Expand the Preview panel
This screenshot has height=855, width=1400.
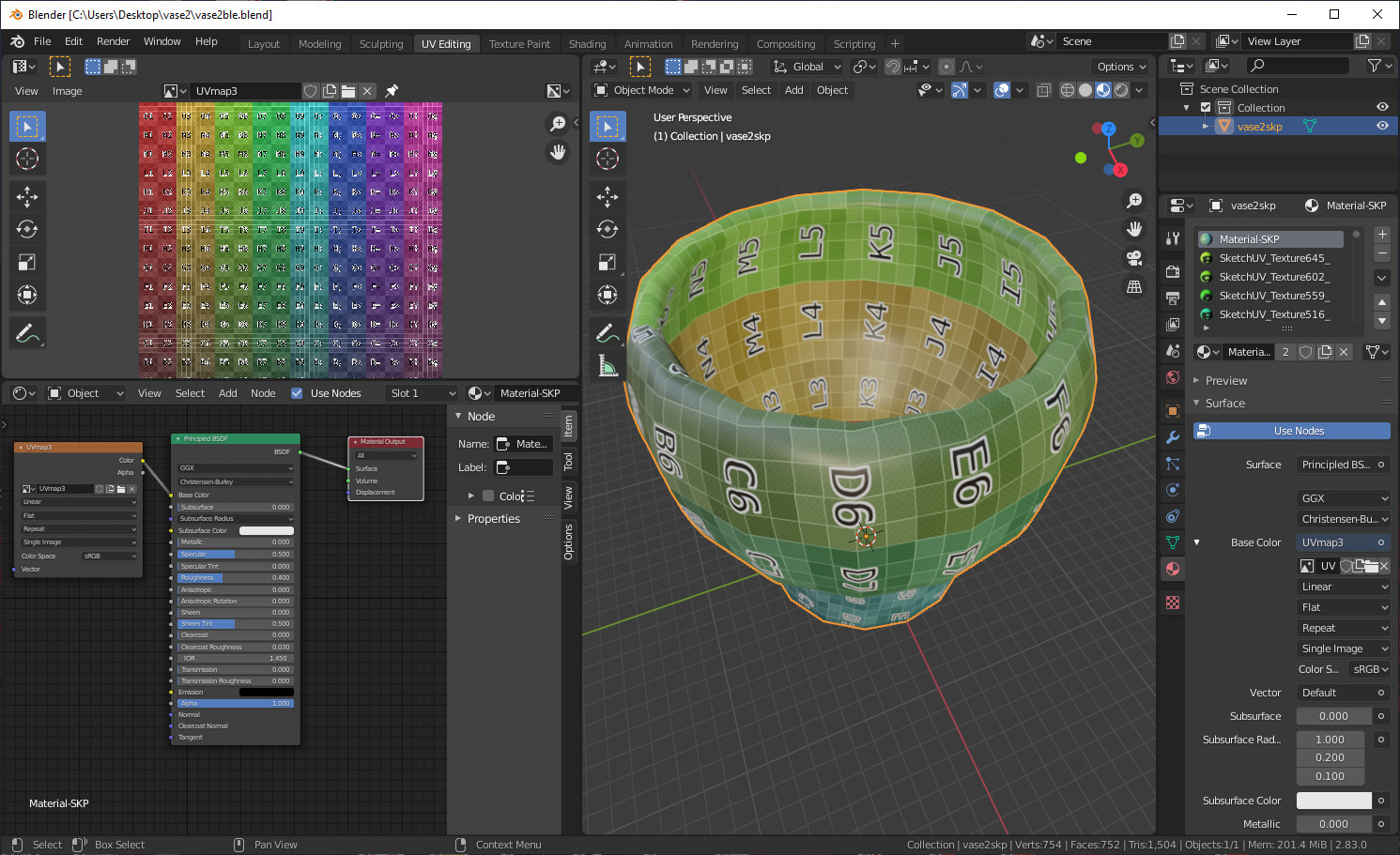click(x=1226, y=381)
